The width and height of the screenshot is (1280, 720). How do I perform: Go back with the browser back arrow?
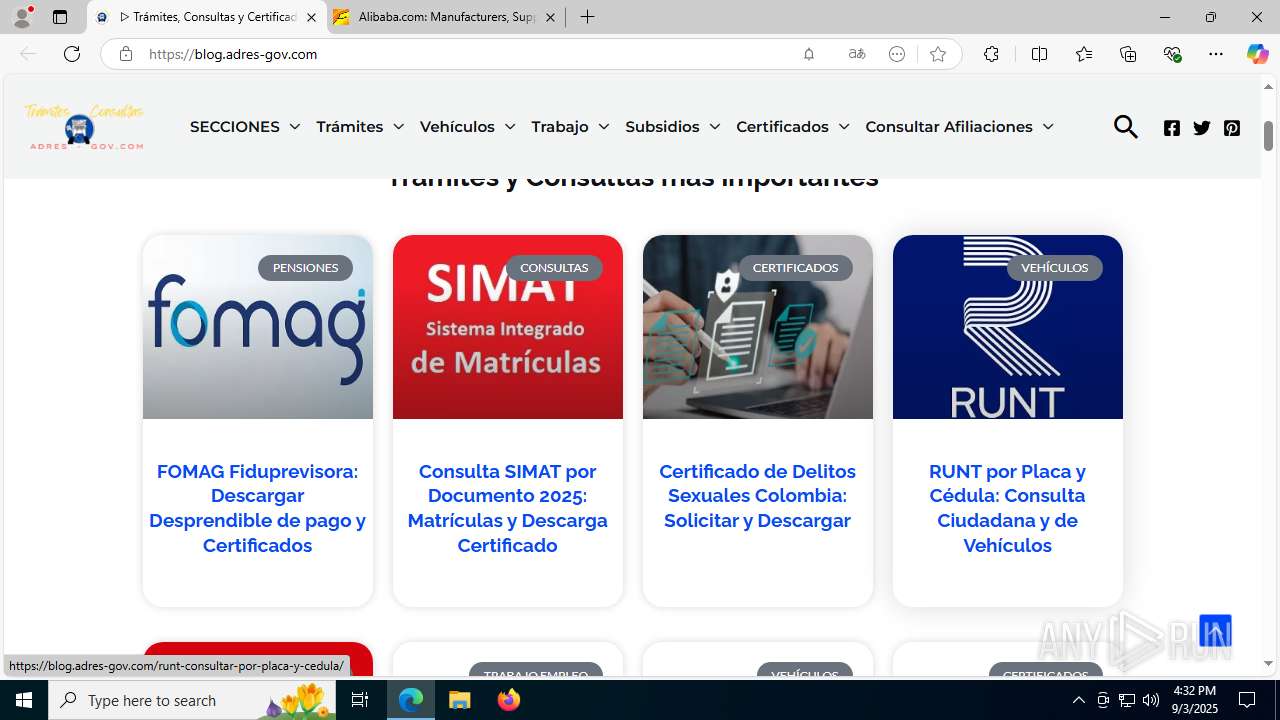(28, 54)
